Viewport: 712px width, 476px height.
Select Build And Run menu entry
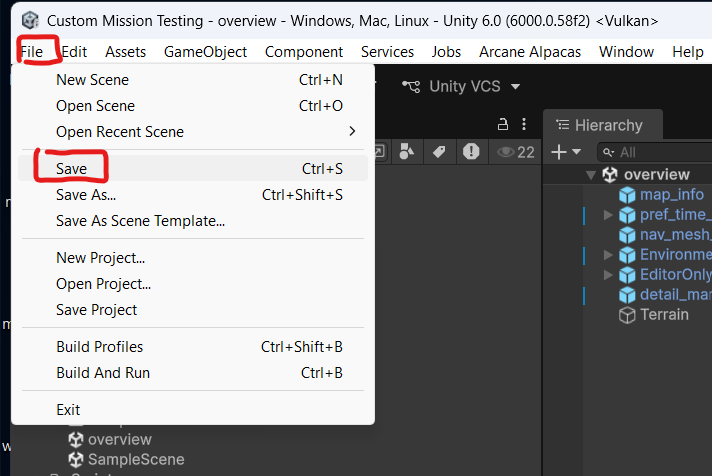[x=193, y=373]
